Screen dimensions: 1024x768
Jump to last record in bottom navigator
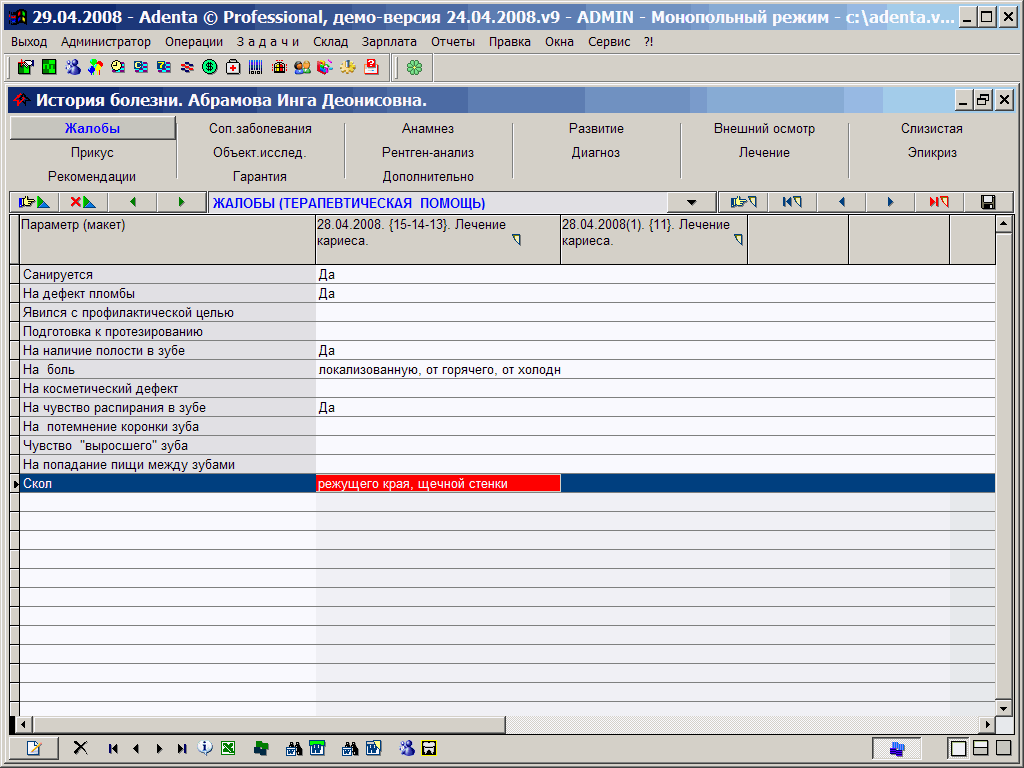181,748
